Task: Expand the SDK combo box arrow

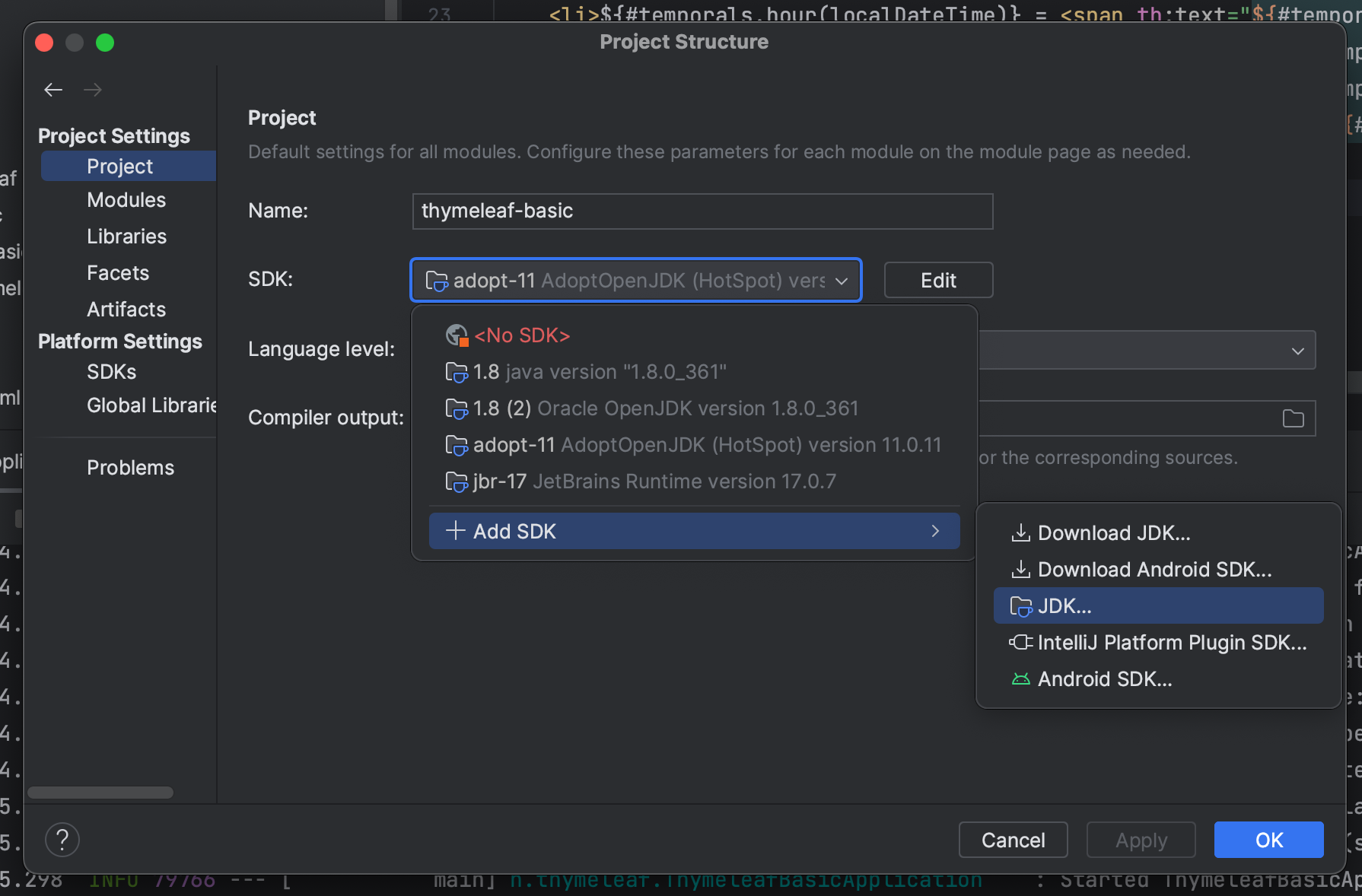Action: point(842,281)
